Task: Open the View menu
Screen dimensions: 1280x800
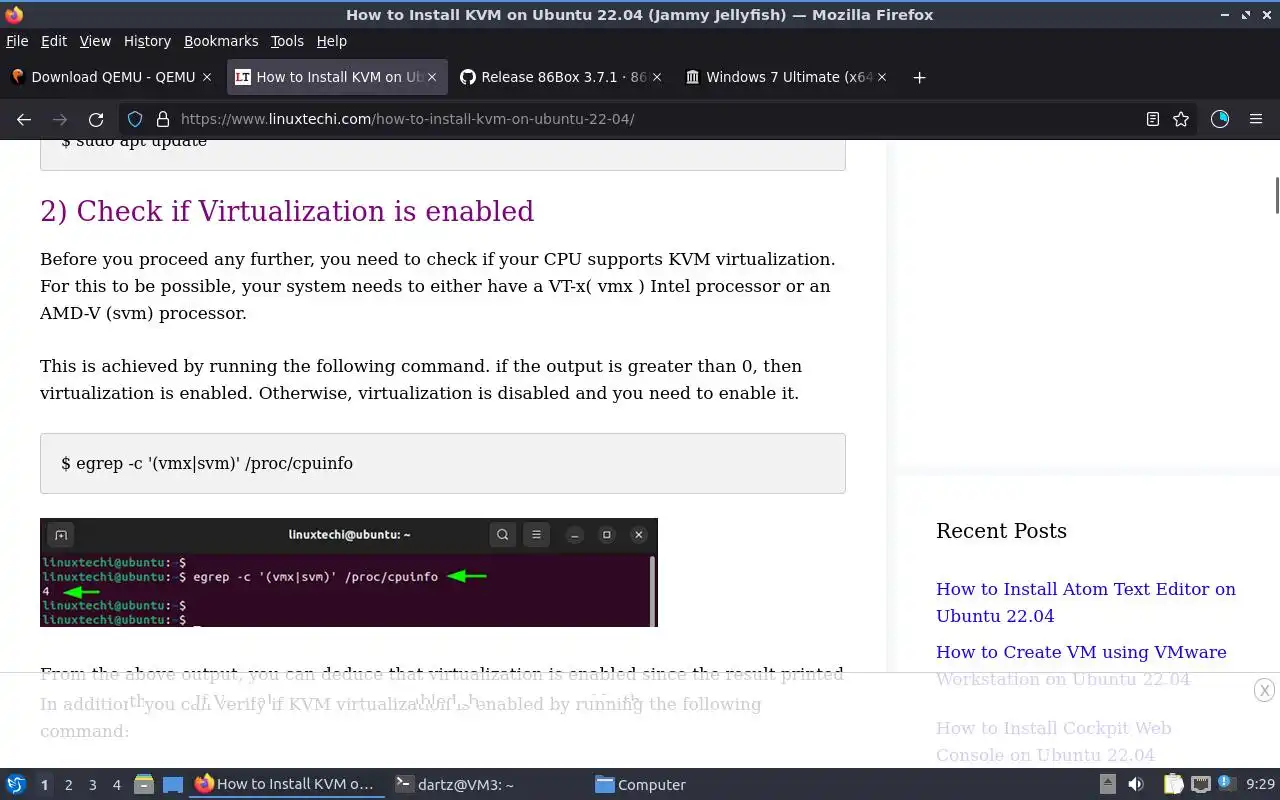Action: 95,41
